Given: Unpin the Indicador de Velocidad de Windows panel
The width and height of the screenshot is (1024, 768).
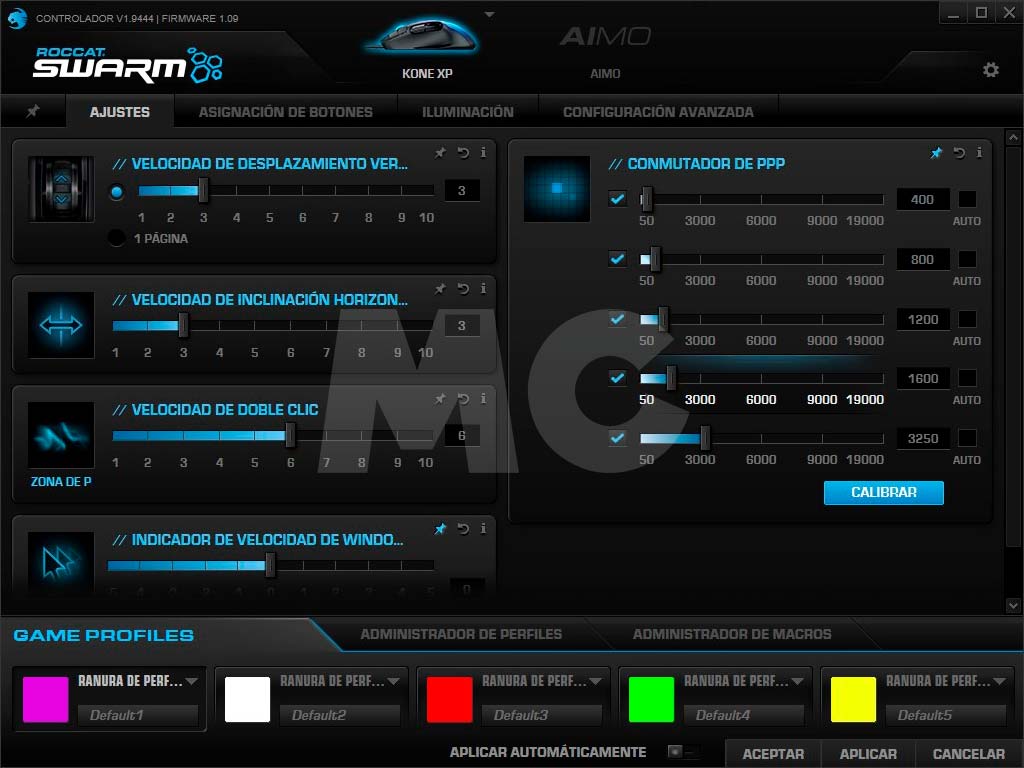Looking at the screenshot, I should coord(440,529).
